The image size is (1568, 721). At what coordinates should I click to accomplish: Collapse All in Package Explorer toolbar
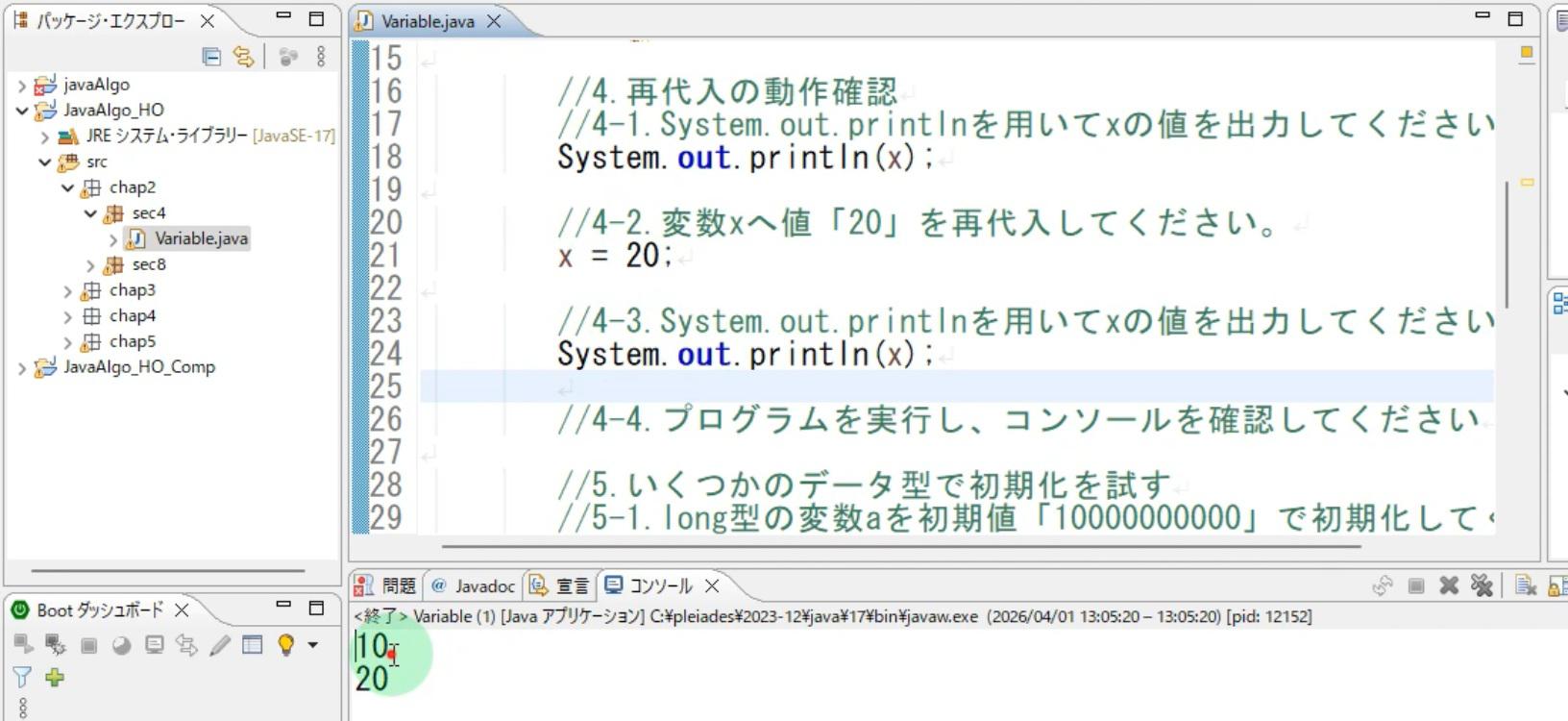[x=211, y=57]
